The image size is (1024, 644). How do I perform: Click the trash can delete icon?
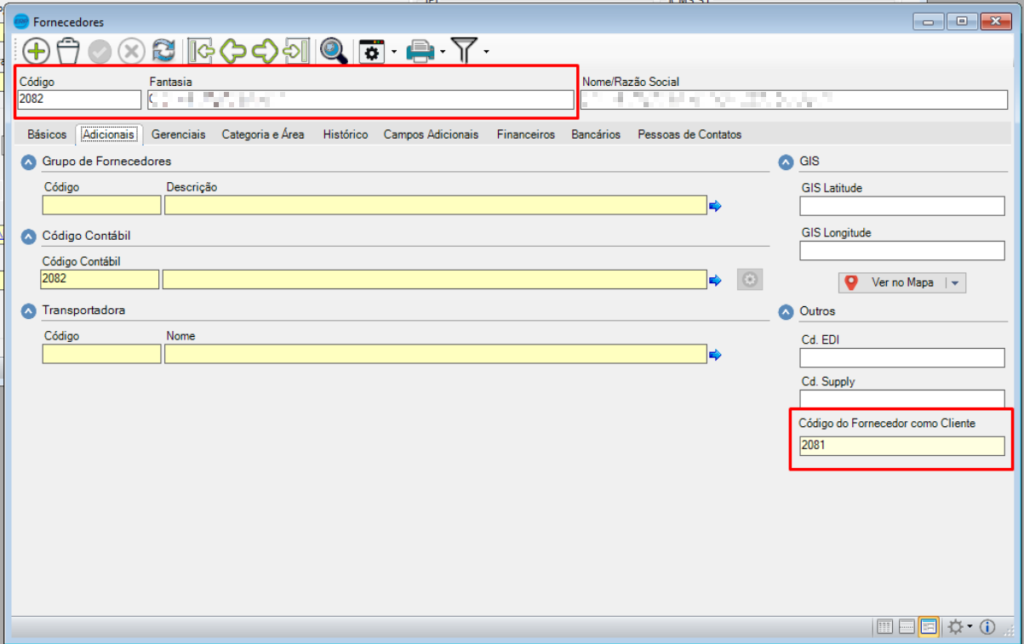coord(68,50)
